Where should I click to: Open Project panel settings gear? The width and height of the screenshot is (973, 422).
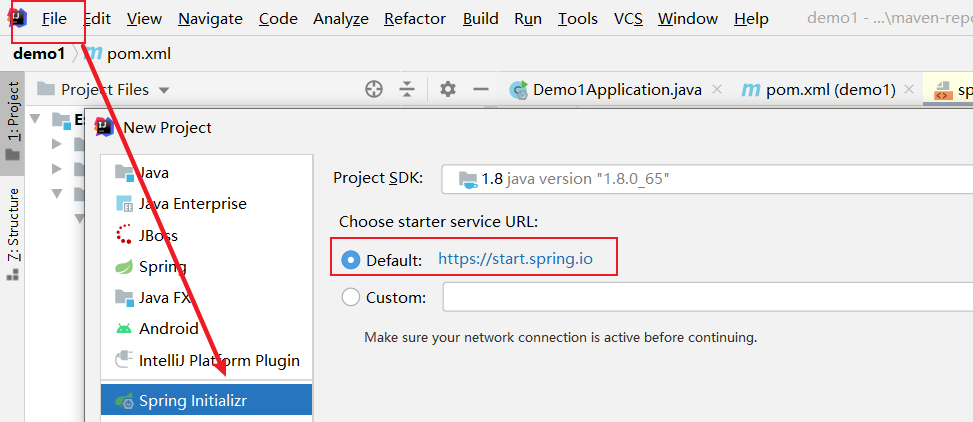(448, 89)
